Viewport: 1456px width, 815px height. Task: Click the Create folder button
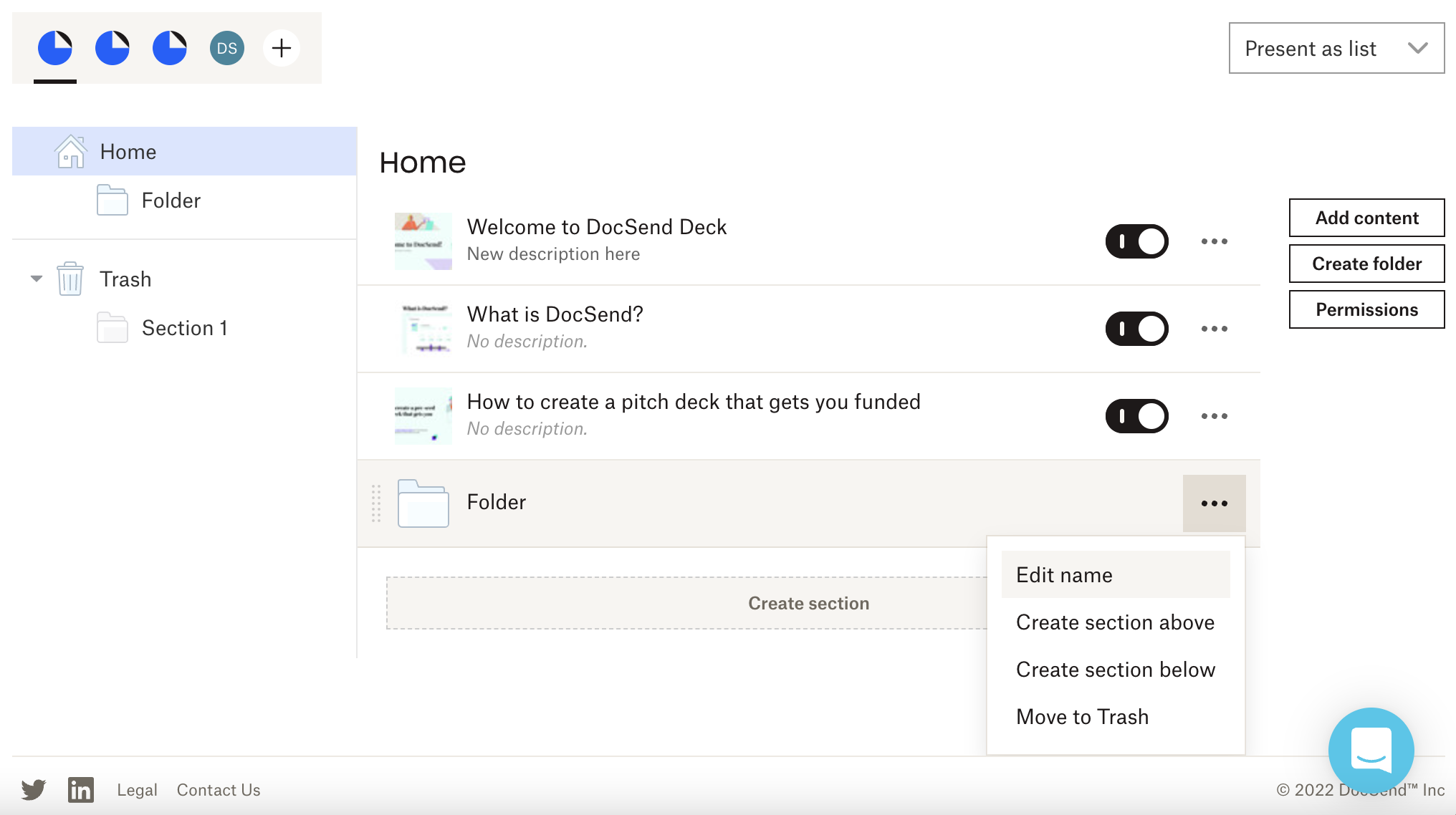pyautogui.click(x=1366, y=264)
